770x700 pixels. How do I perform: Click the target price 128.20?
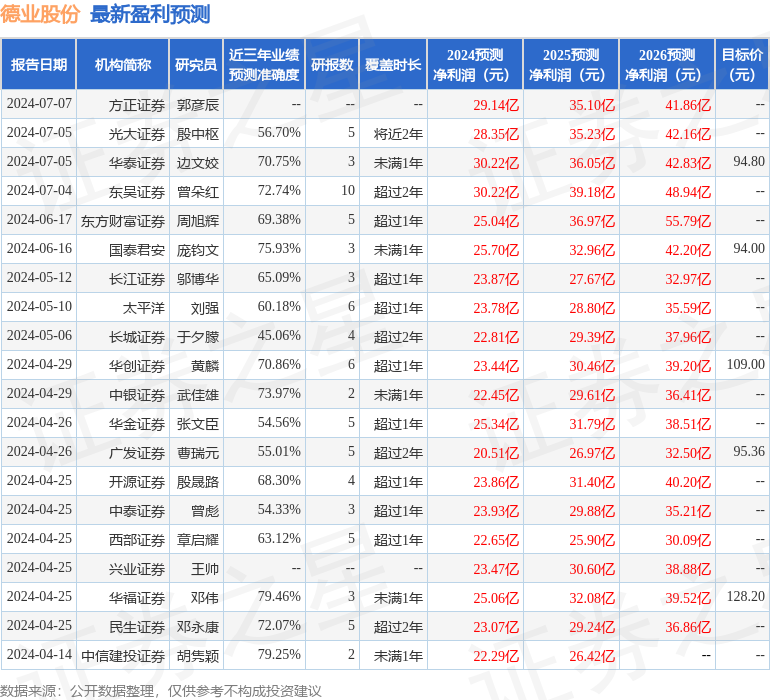[745, 596]
